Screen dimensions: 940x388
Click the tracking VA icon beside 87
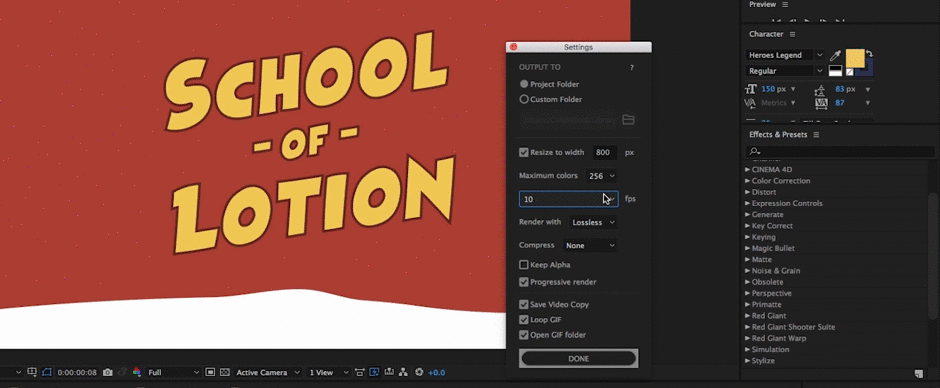tap(821, 103)
